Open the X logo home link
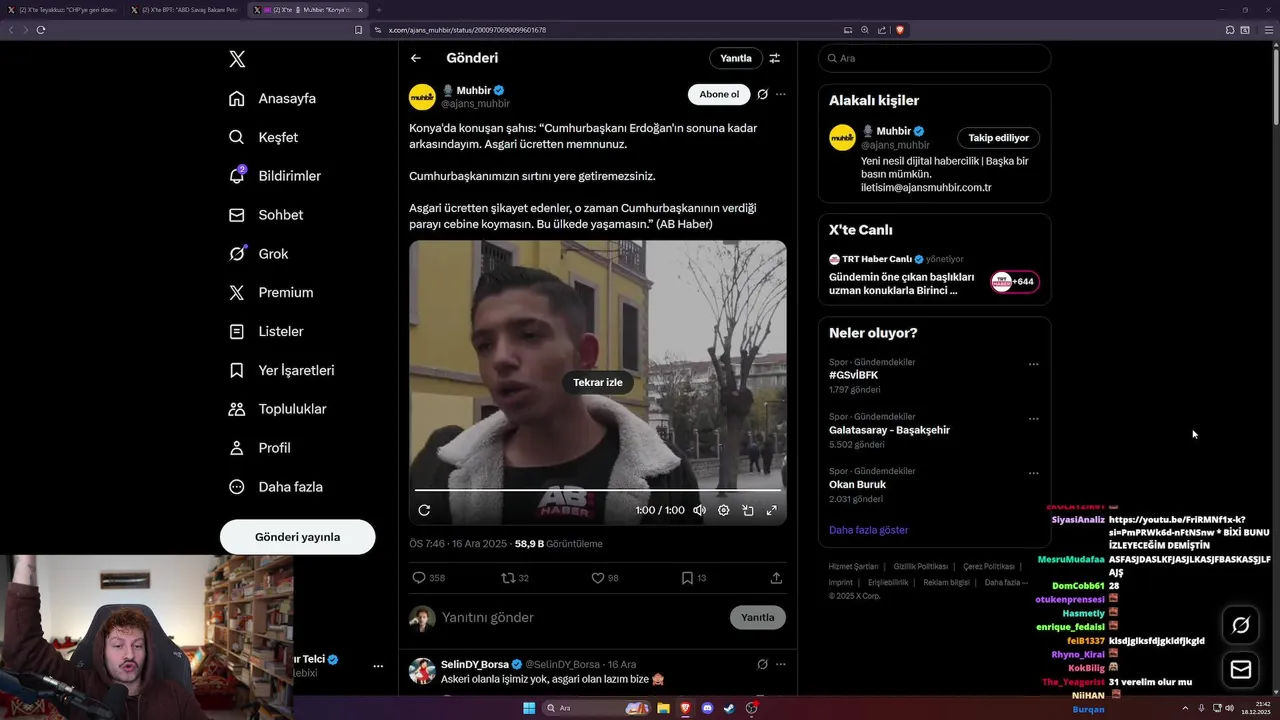The width and height of the screenshot is (1280, 720). (x=237, y=59)
